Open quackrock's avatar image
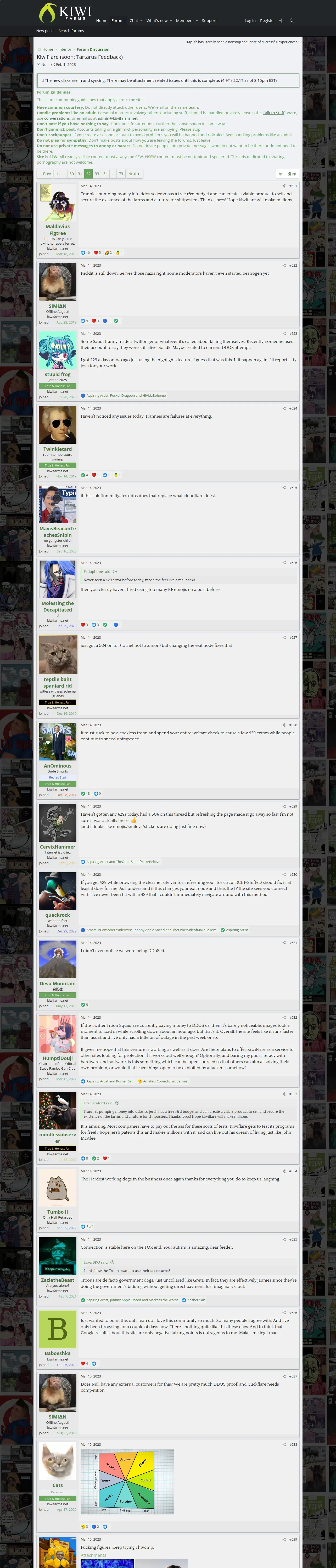The image size is (336, 1568). [57, 891]
